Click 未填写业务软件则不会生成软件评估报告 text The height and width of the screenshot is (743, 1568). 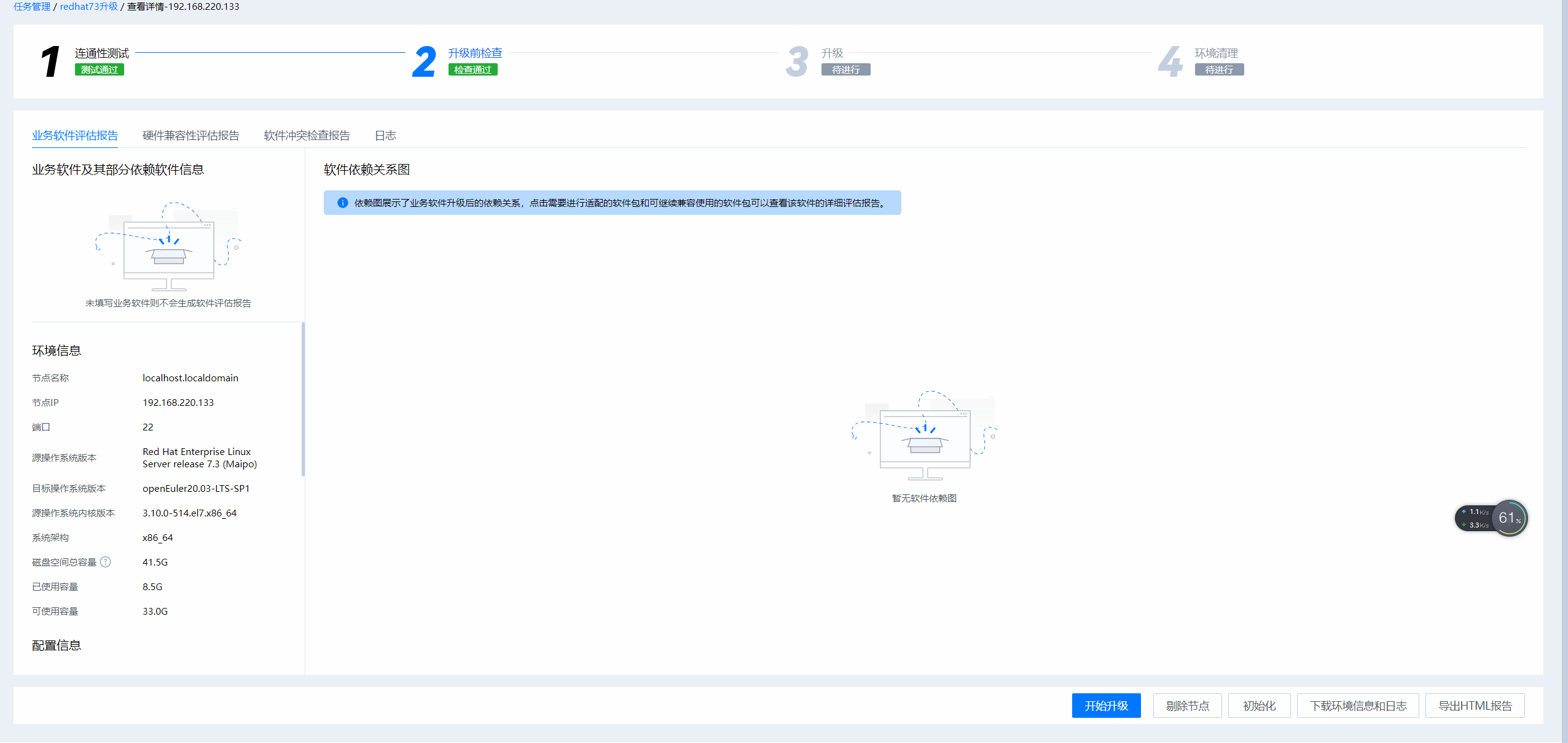[x=168, y=303]
